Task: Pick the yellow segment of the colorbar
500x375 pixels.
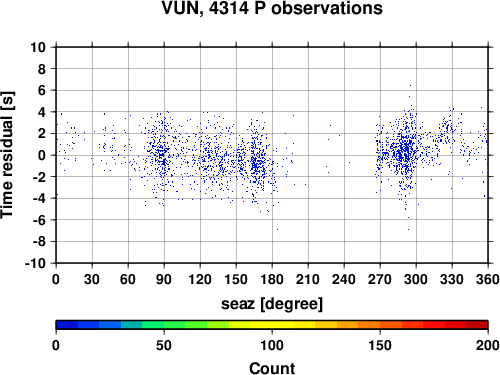Action: [272, 325]
